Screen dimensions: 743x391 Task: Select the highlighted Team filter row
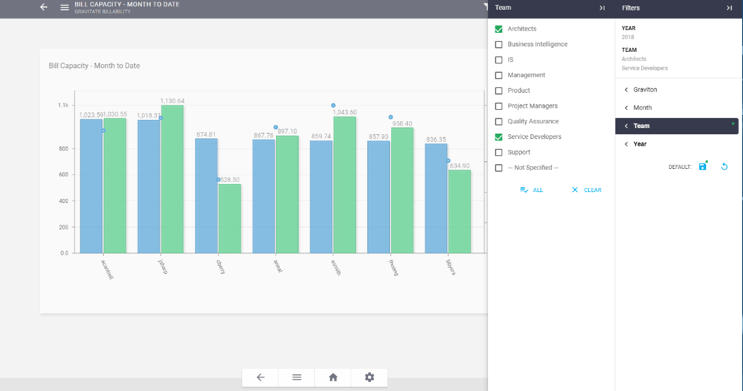pos(677,126)
